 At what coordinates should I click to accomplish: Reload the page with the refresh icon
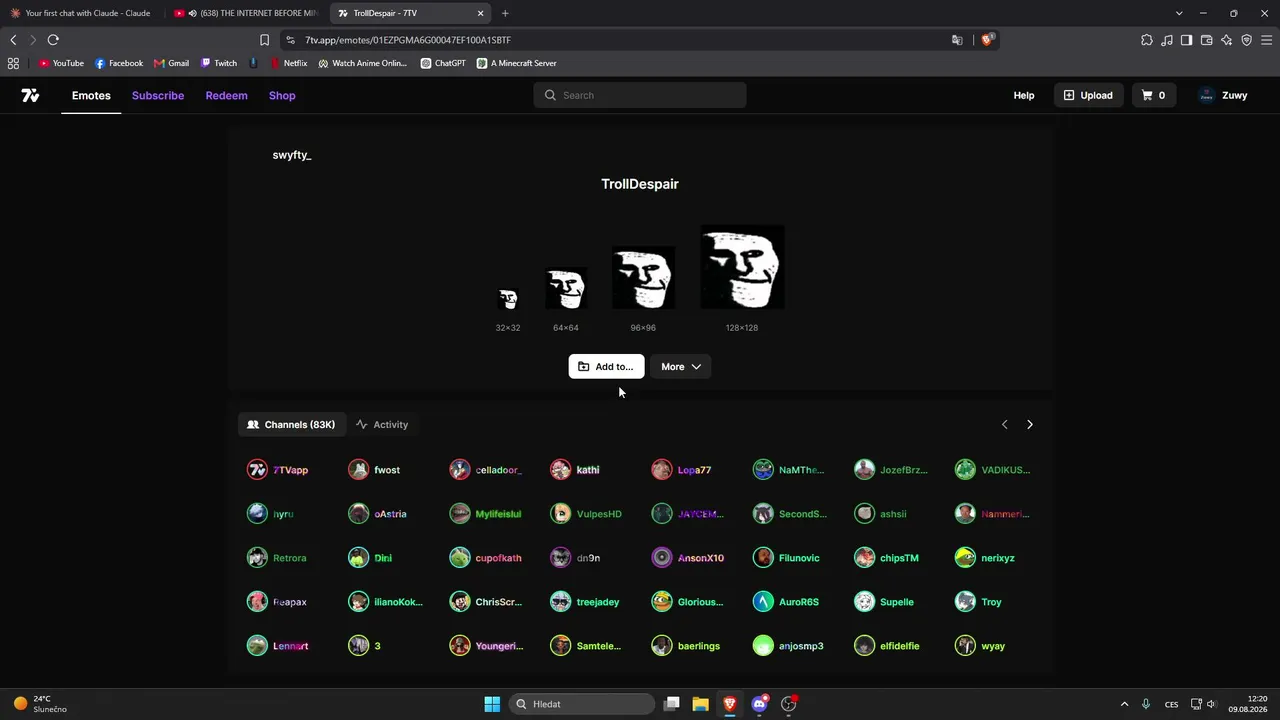53,40
